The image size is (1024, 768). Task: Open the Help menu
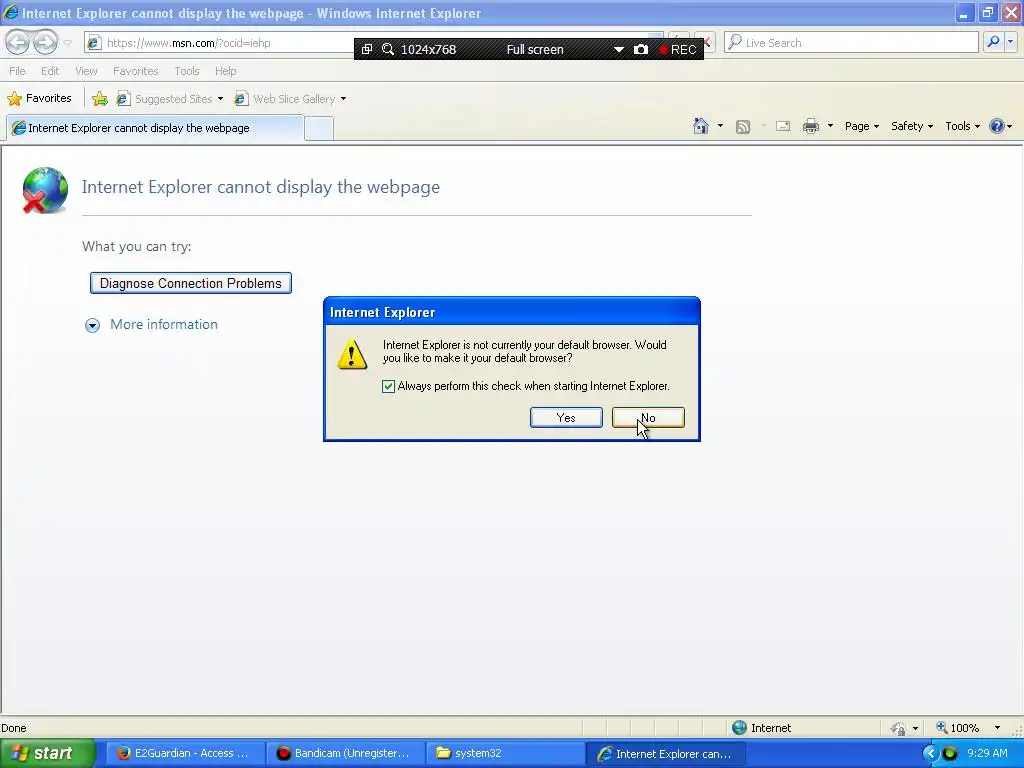[x=225, y=71]
